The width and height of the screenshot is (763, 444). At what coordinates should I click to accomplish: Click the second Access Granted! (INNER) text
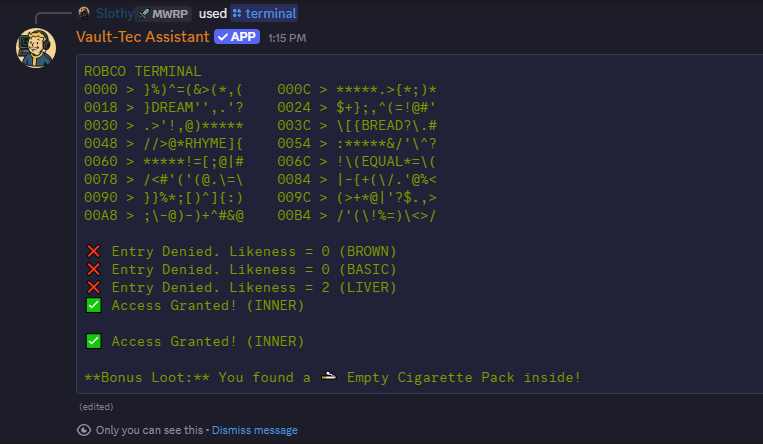click(208, 342)
